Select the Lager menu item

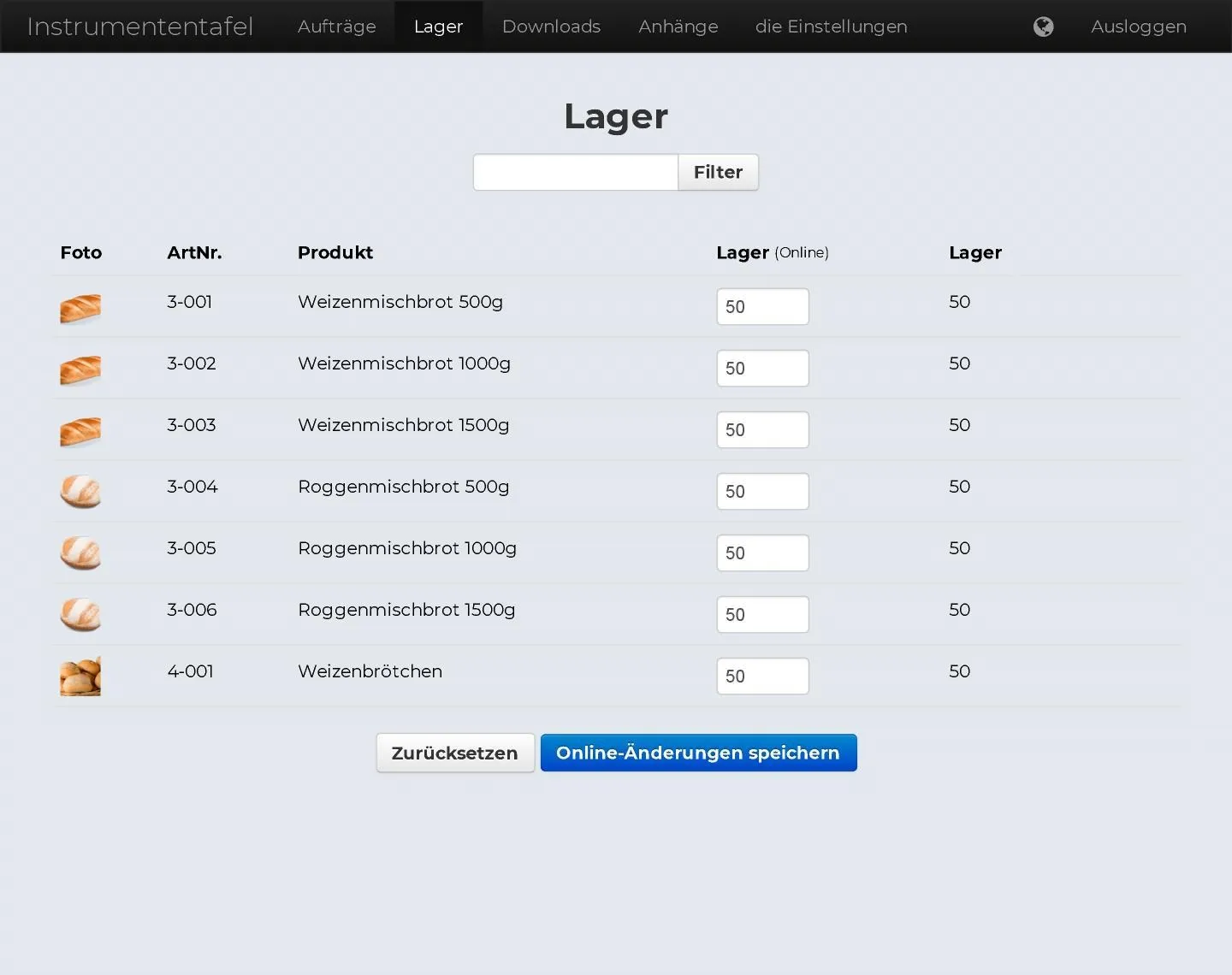point(438,27)
